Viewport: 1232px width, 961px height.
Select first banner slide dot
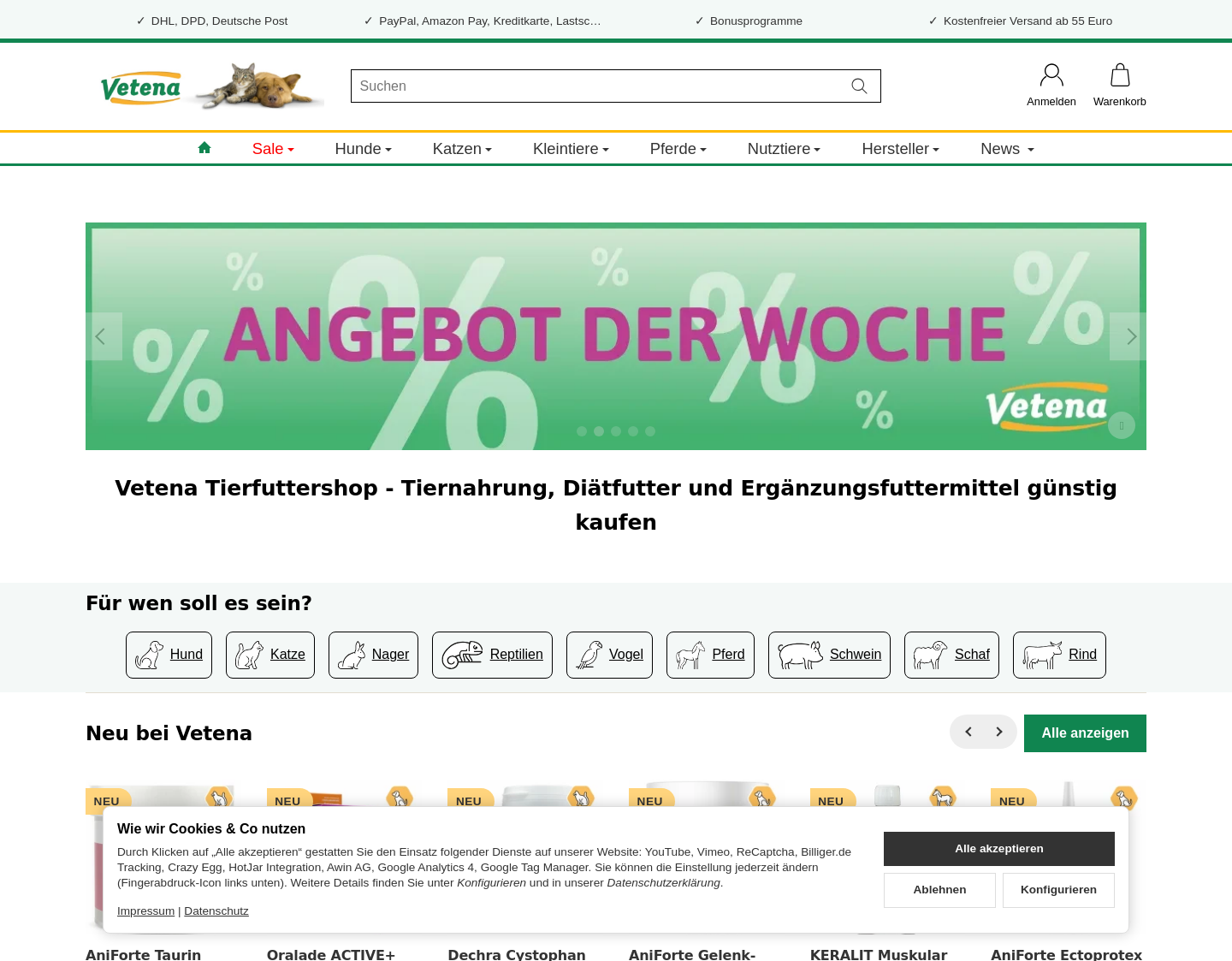tap(582, 431)
